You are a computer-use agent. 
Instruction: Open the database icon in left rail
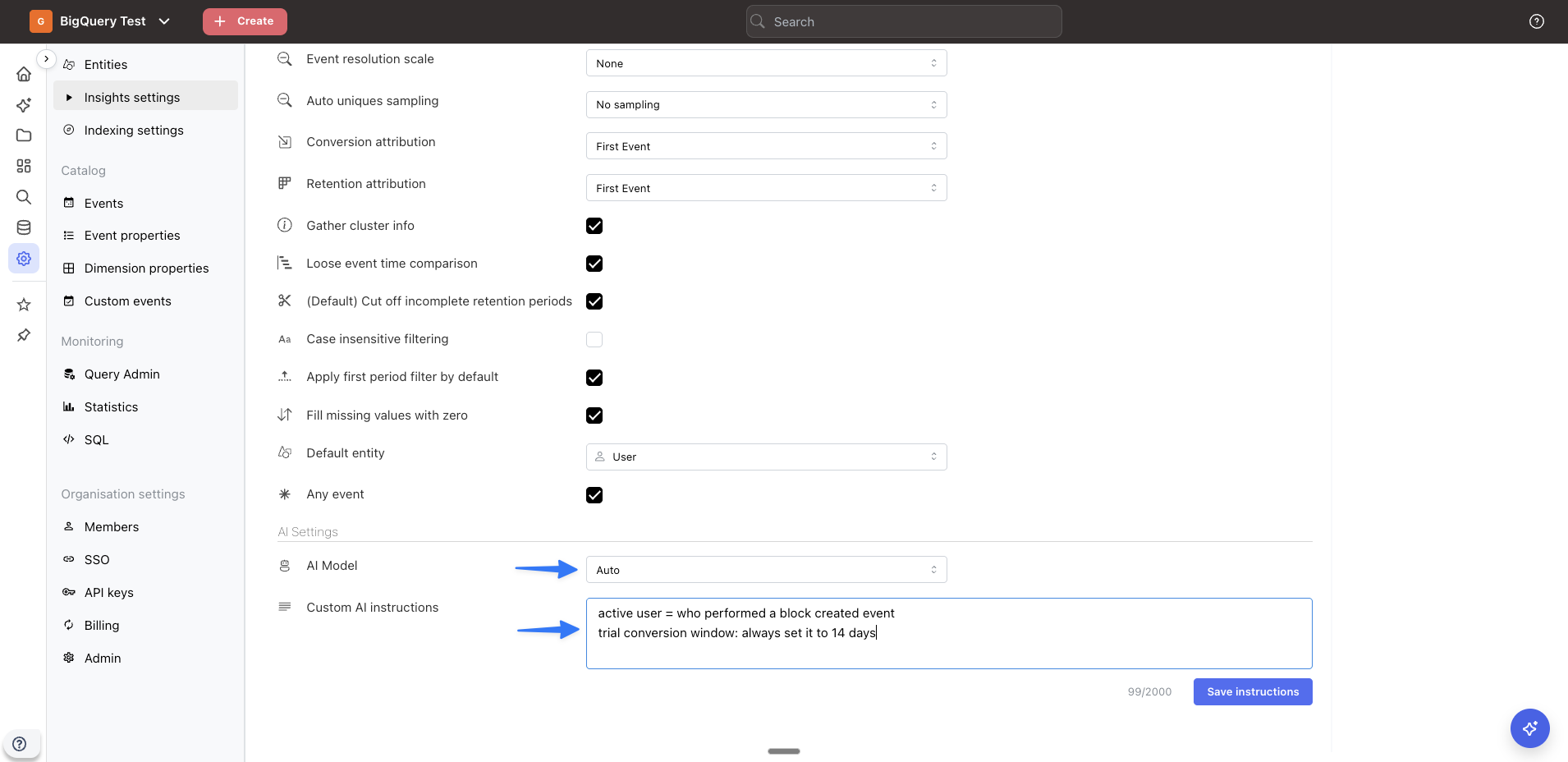(24, 227)
